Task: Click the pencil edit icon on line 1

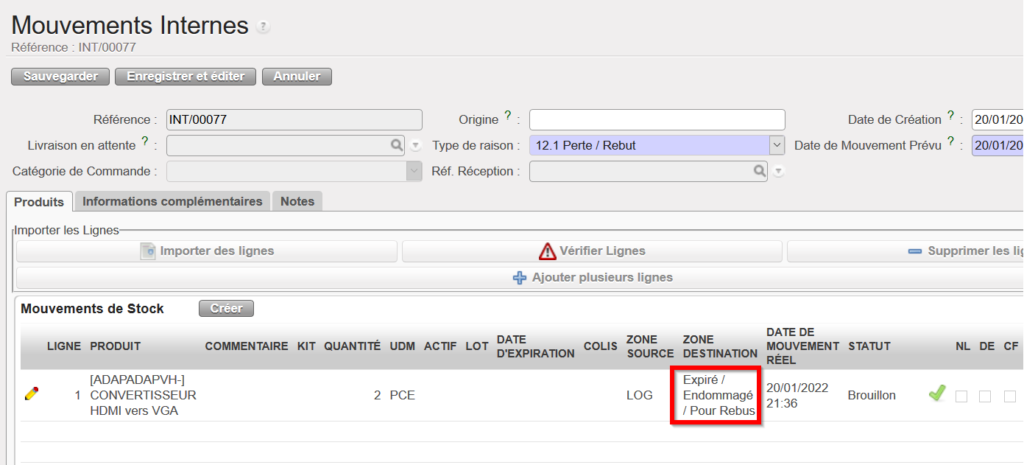Action: click(x=31, y=395)
